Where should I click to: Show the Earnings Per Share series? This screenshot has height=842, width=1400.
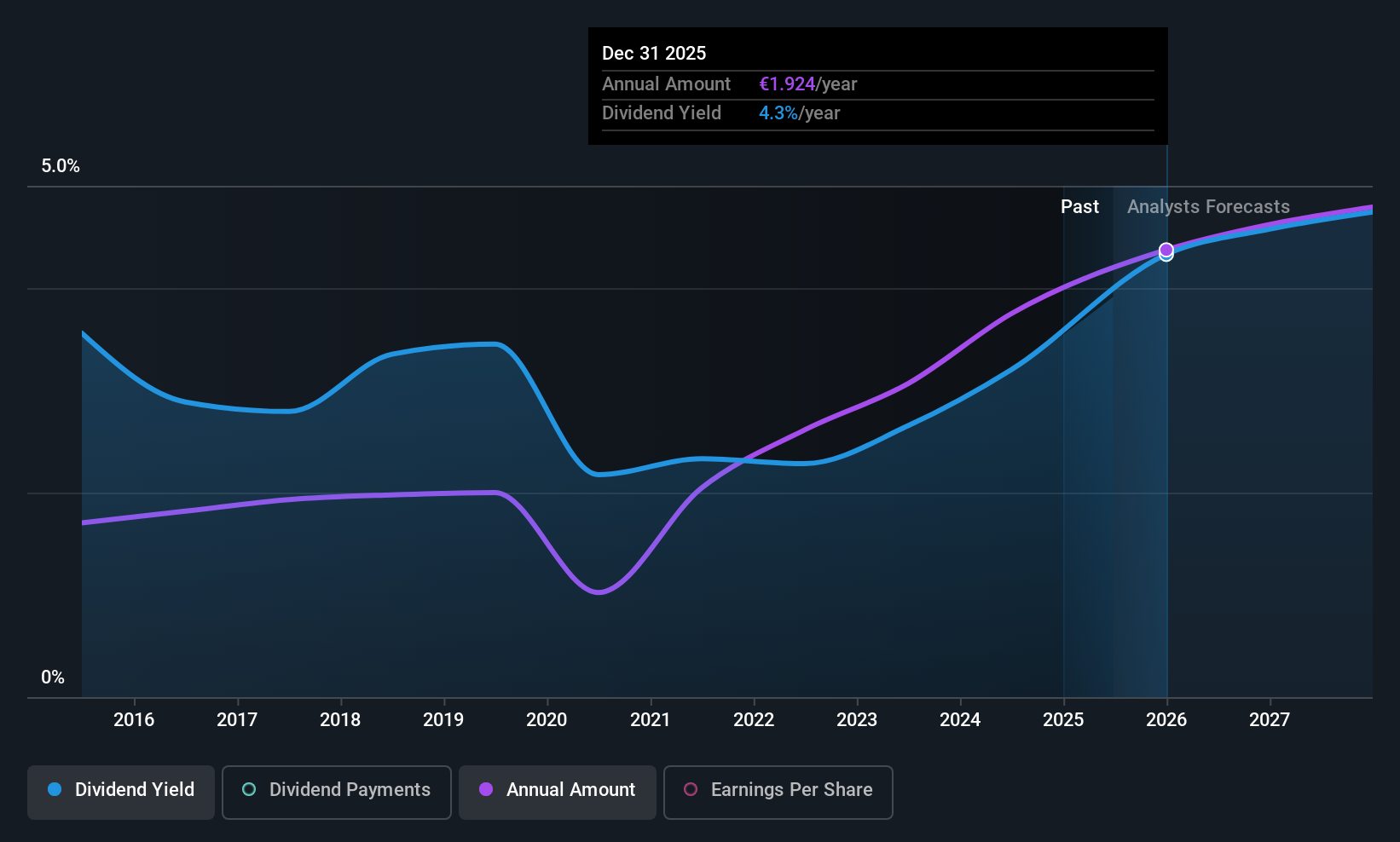778,792
